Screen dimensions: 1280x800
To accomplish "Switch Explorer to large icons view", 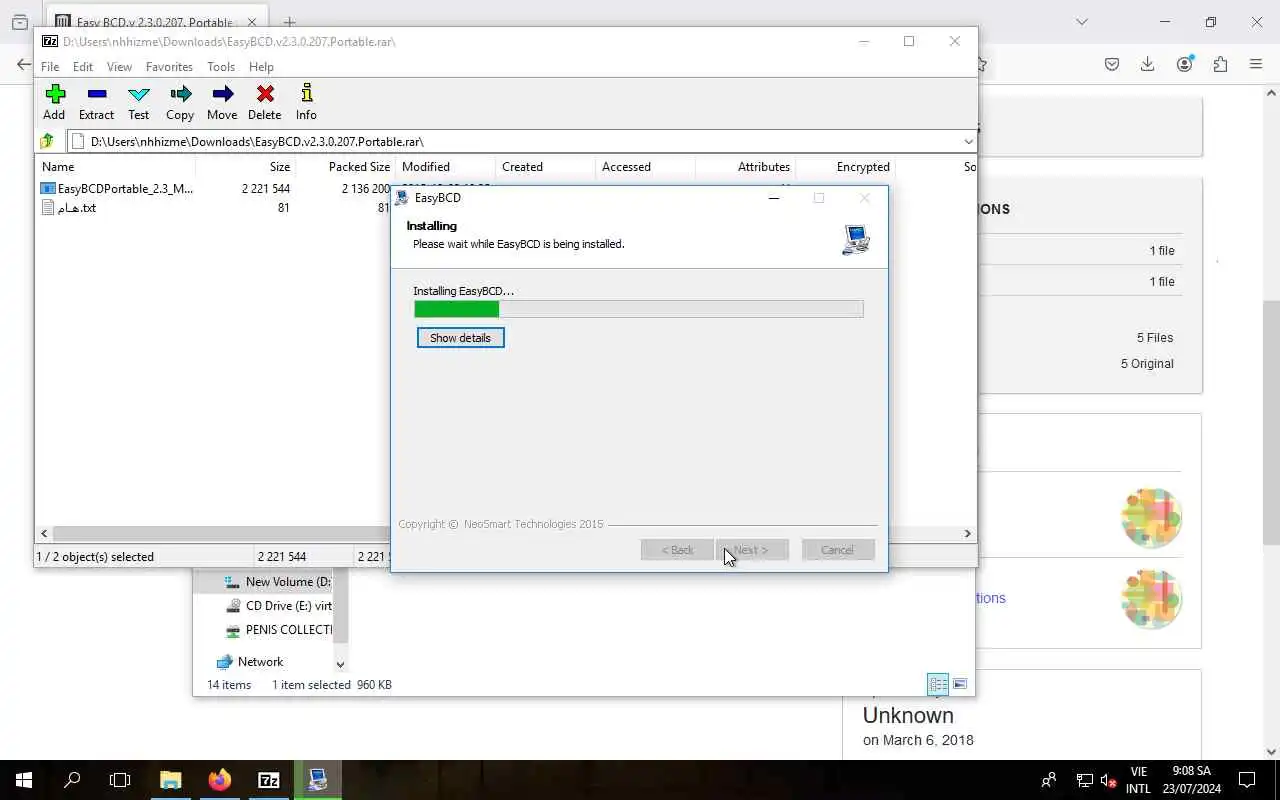I will 960,685.
